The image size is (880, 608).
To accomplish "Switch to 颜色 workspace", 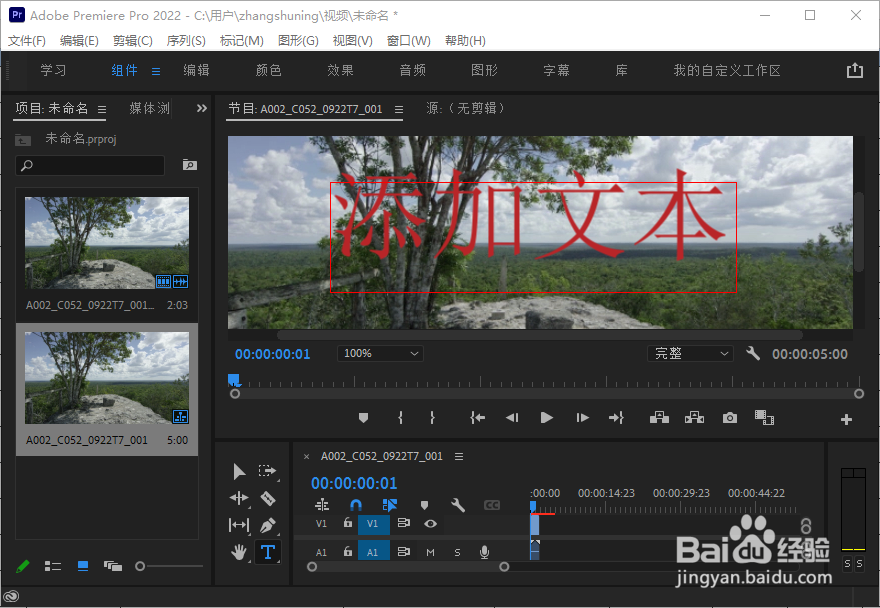I will [x=268, y=70].
